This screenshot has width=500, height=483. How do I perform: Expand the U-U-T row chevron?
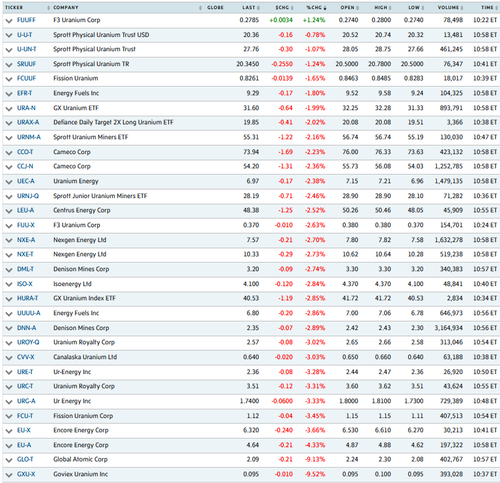pos(9,35)
